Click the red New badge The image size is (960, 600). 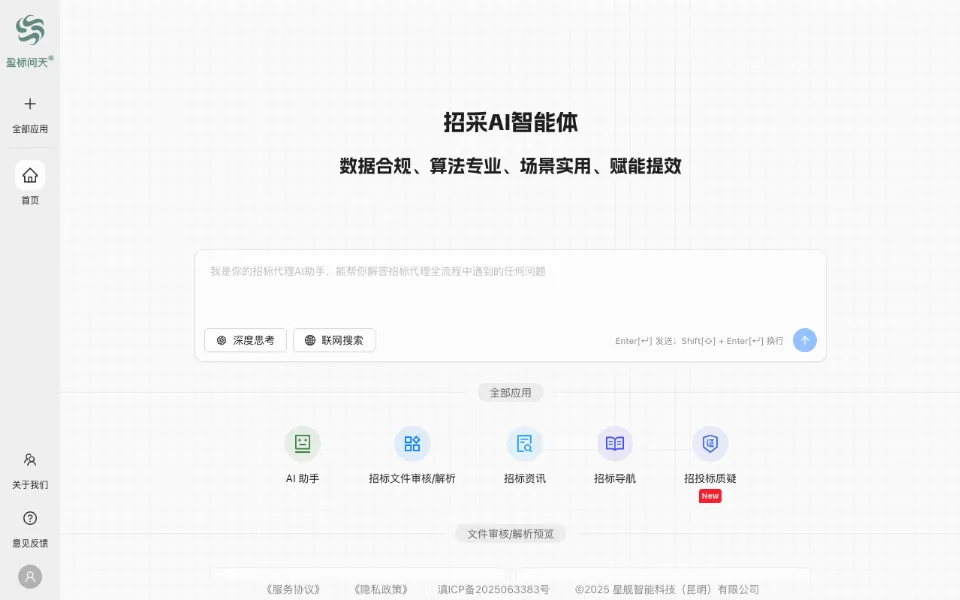(710, 496)
